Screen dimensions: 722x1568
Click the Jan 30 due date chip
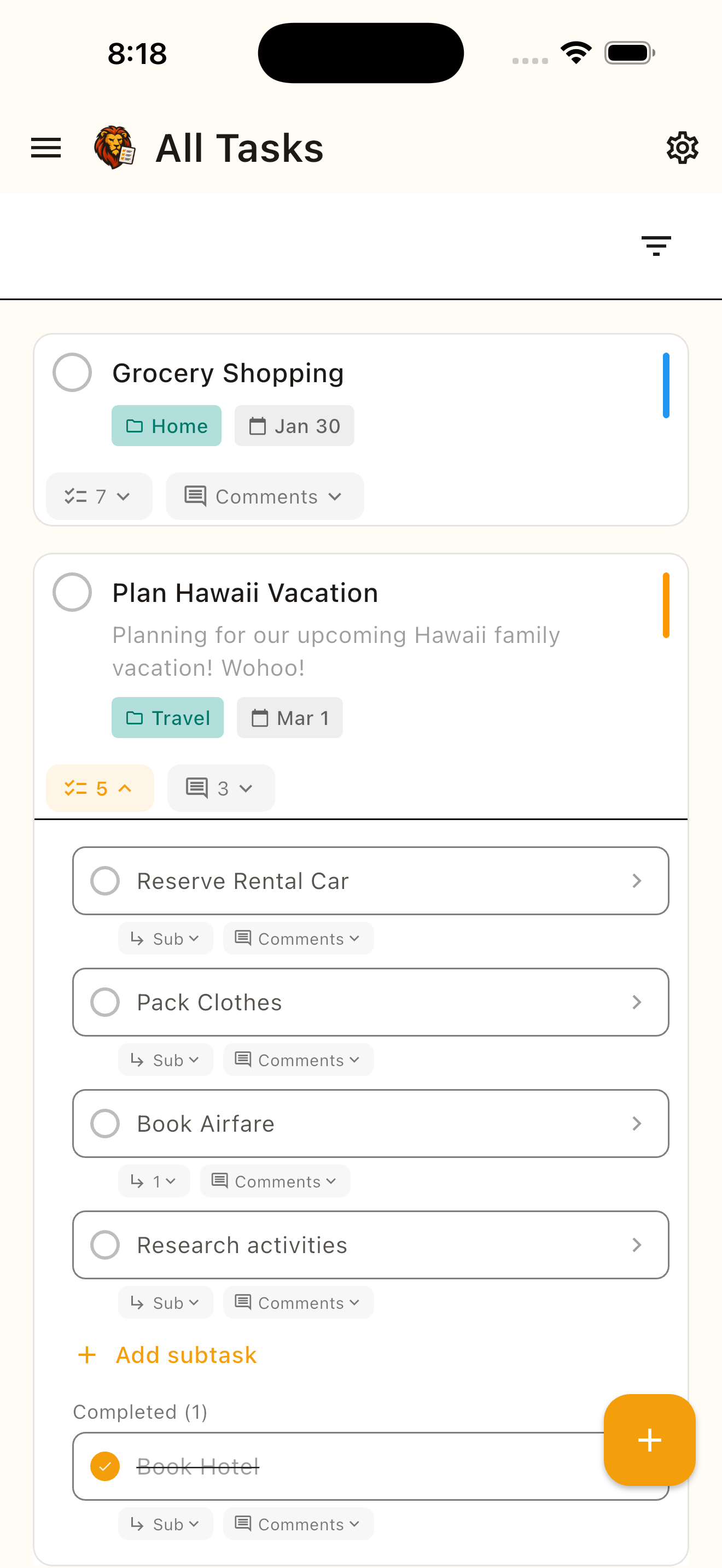click(x=294, y=425)
